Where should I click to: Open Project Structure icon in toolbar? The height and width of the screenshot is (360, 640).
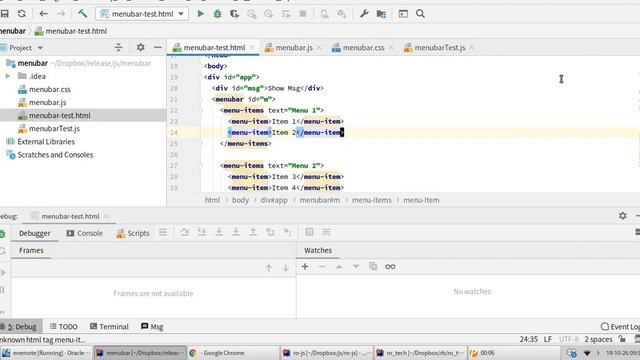click(x=381, y=13)
